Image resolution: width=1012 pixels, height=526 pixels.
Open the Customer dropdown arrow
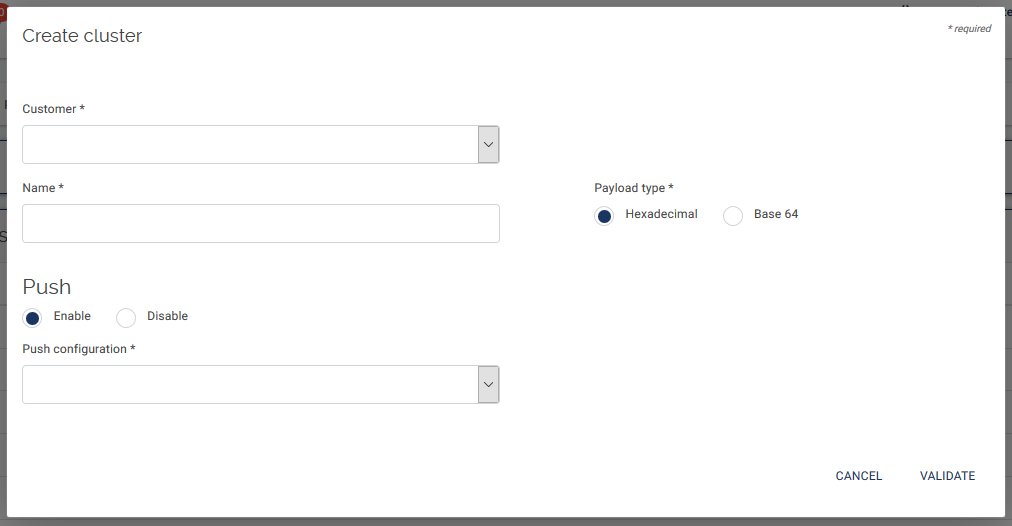coord(488,145)
